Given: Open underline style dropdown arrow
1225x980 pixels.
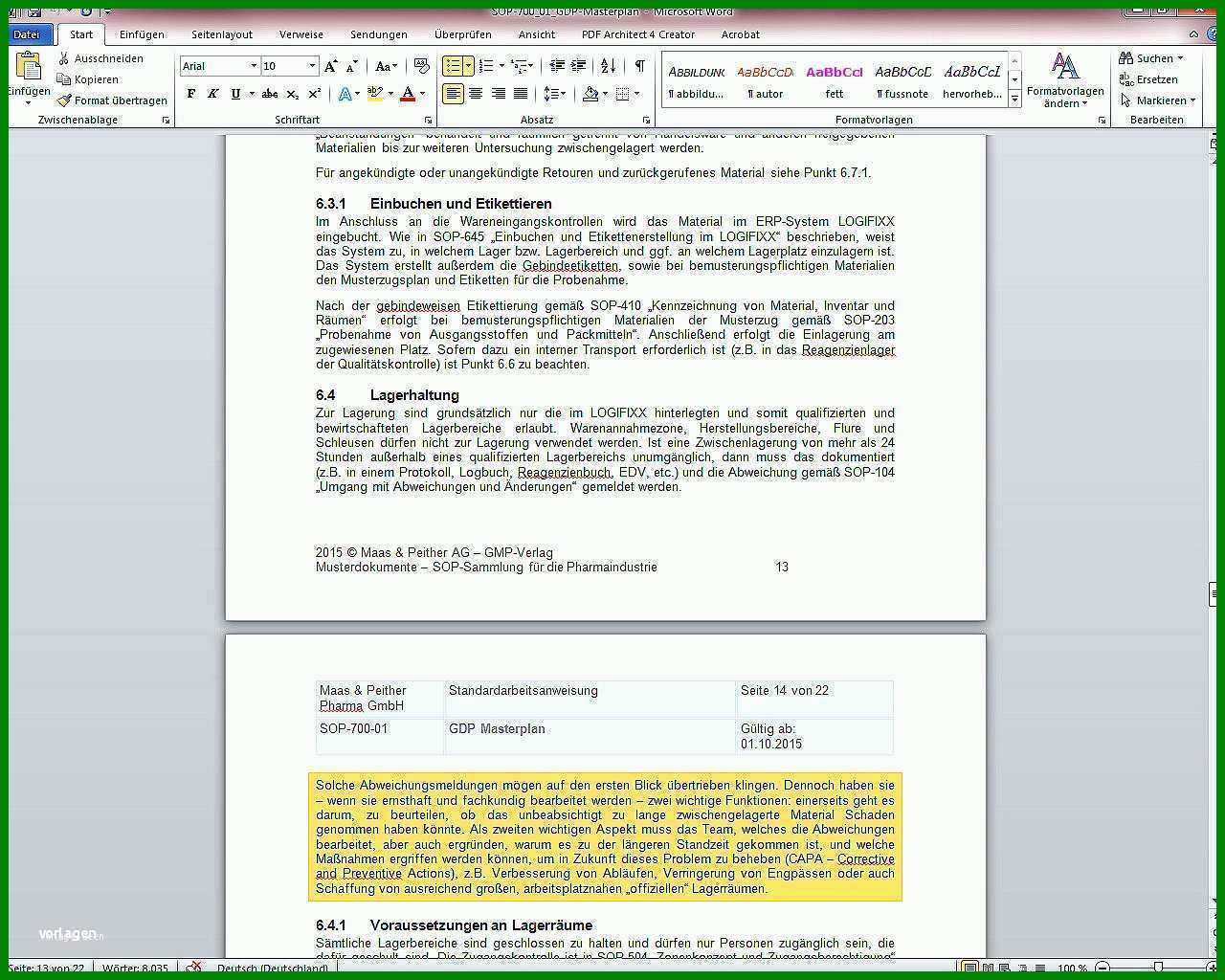Looking at the screenshot, I should pyautogui.click(x=252, y=94).
